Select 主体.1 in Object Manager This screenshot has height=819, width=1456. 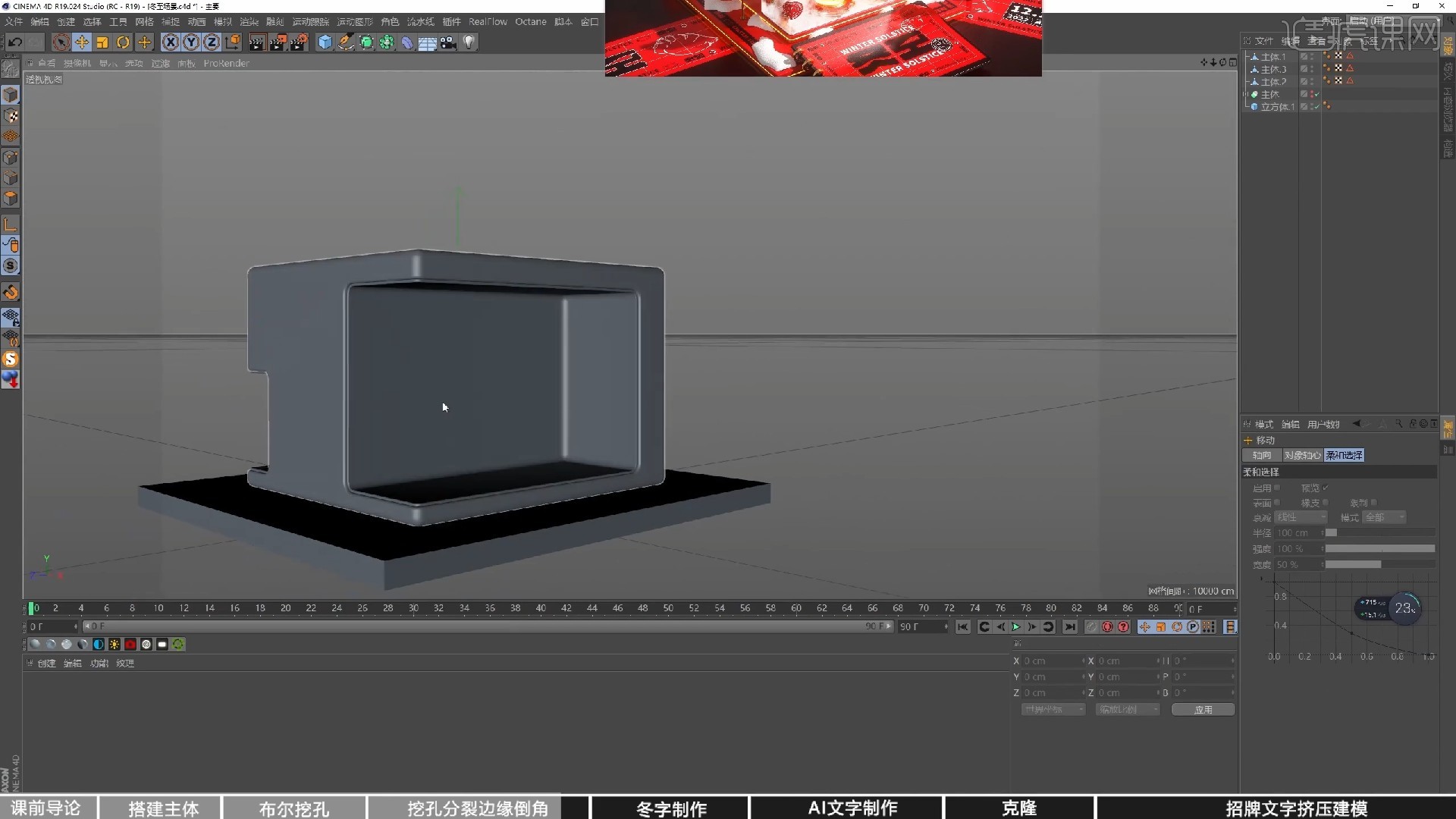(x=1273, y=57)
